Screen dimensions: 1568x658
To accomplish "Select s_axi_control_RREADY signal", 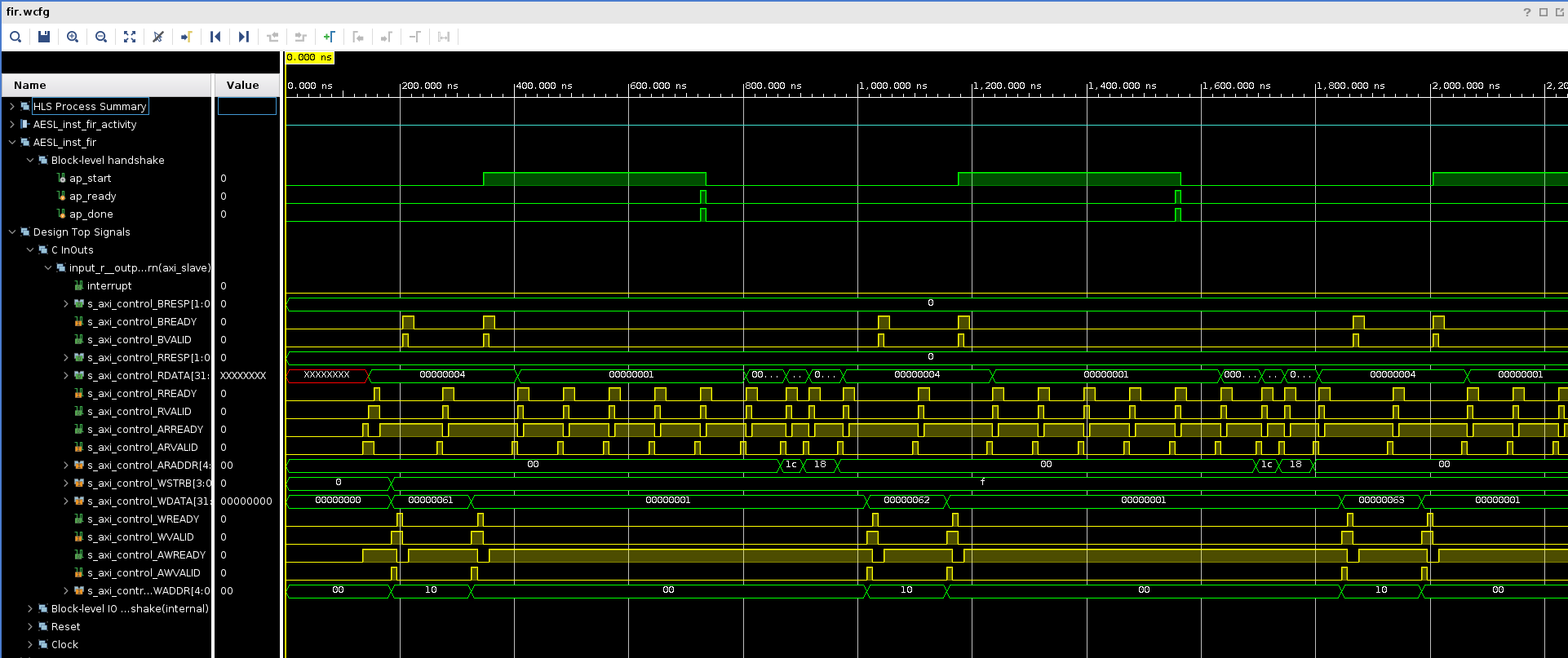I will tap(142, 394).
